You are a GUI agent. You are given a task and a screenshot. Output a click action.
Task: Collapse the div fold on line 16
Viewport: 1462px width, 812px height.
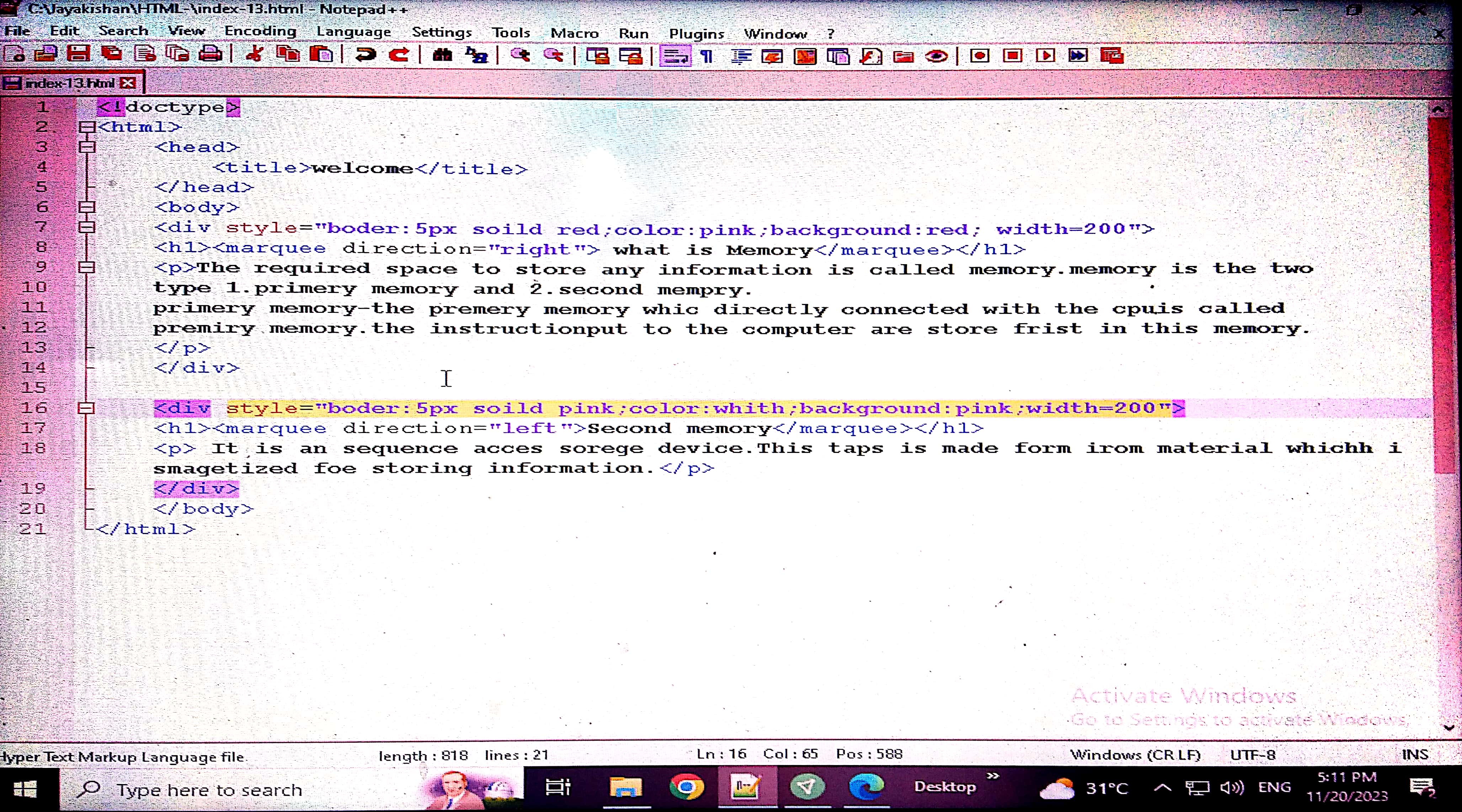point(86,408)
